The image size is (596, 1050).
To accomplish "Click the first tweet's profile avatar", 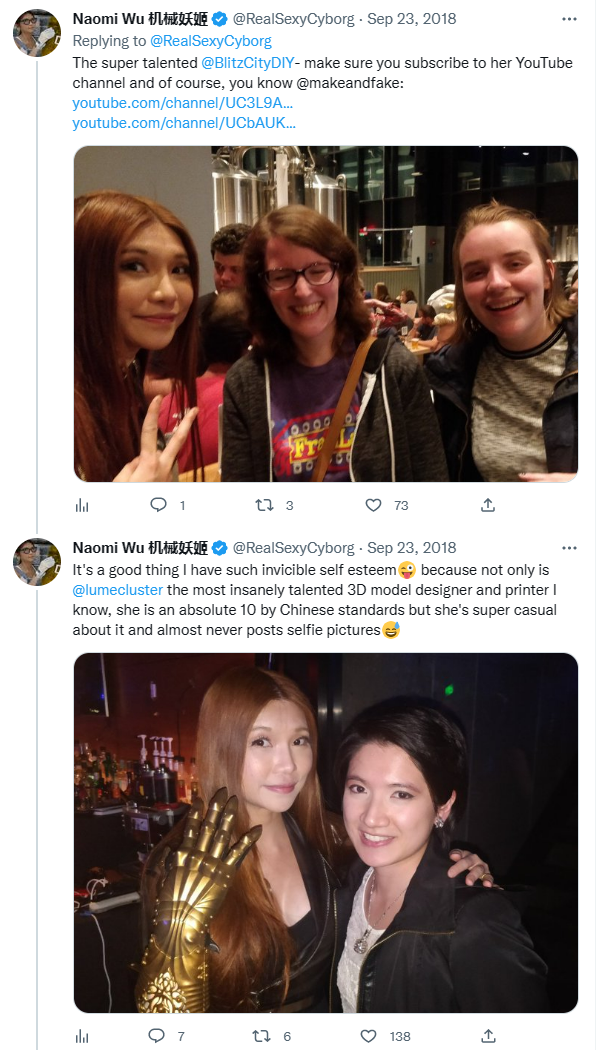I will tap(37, 33).
